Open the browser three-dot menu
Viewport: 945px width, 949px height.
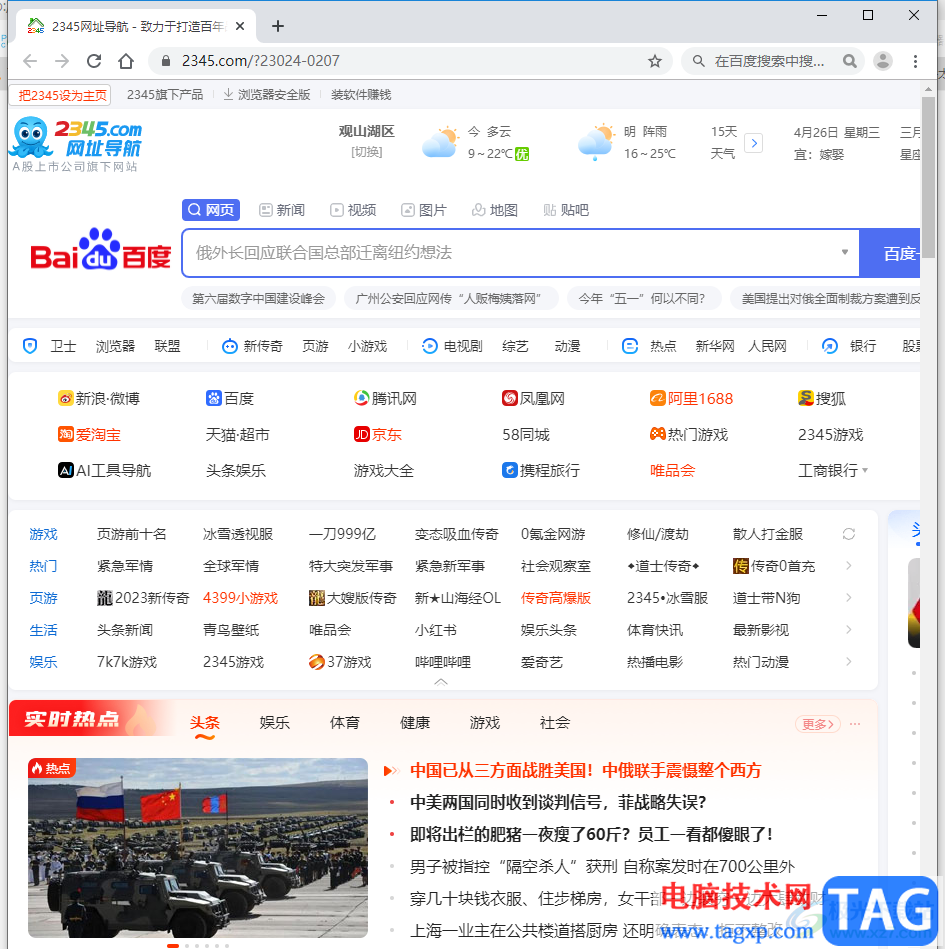(915, 61)
